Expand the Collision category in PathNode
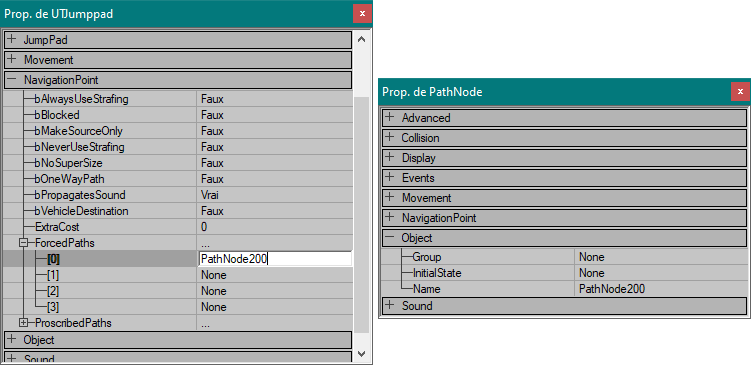Image resolution: width=751 pixels, height=365 pixels. pyautogui.click(x=390, y=137)
